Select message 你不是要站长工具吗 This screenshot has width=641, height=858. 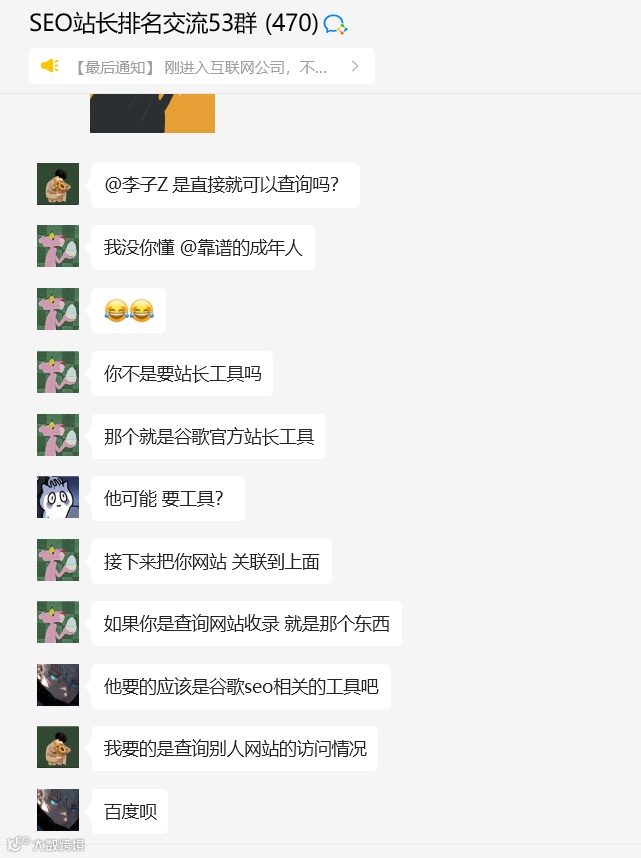coord(182,373)
